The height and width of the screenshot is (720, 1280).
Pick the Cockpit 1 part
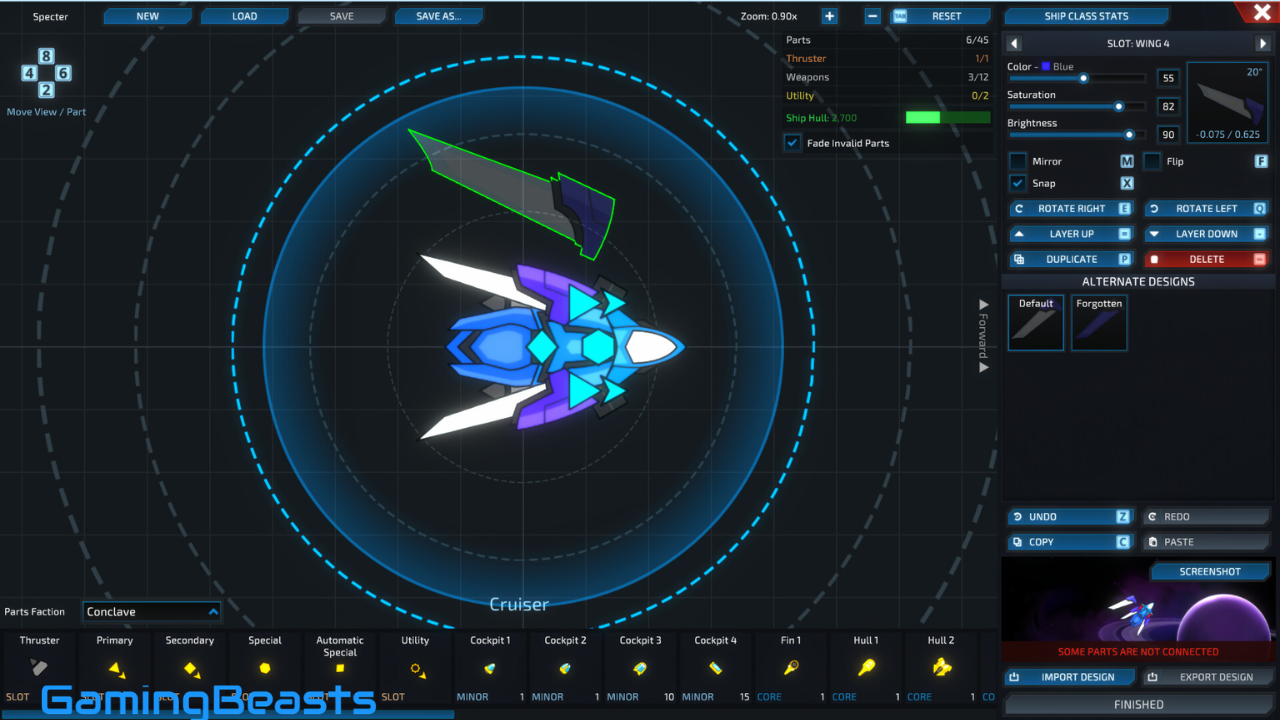coord(490,667)
